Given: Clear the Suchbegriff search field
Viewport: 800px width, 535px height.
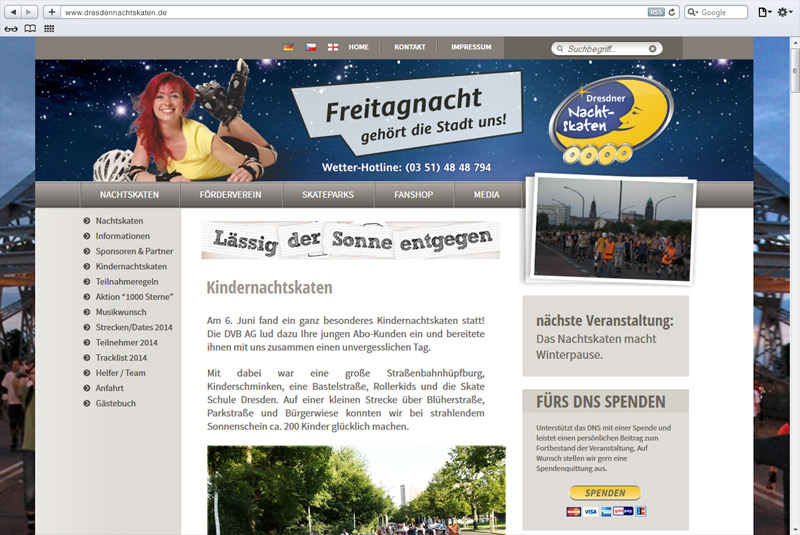Looking at the screenshot, I should click(x=653, y=48).
